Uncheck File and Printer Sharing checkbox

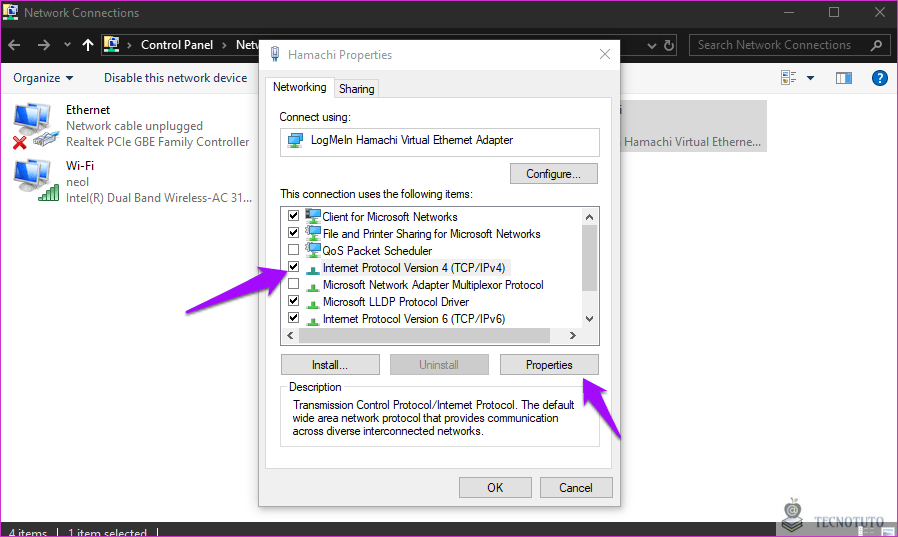tap(293, 232)
